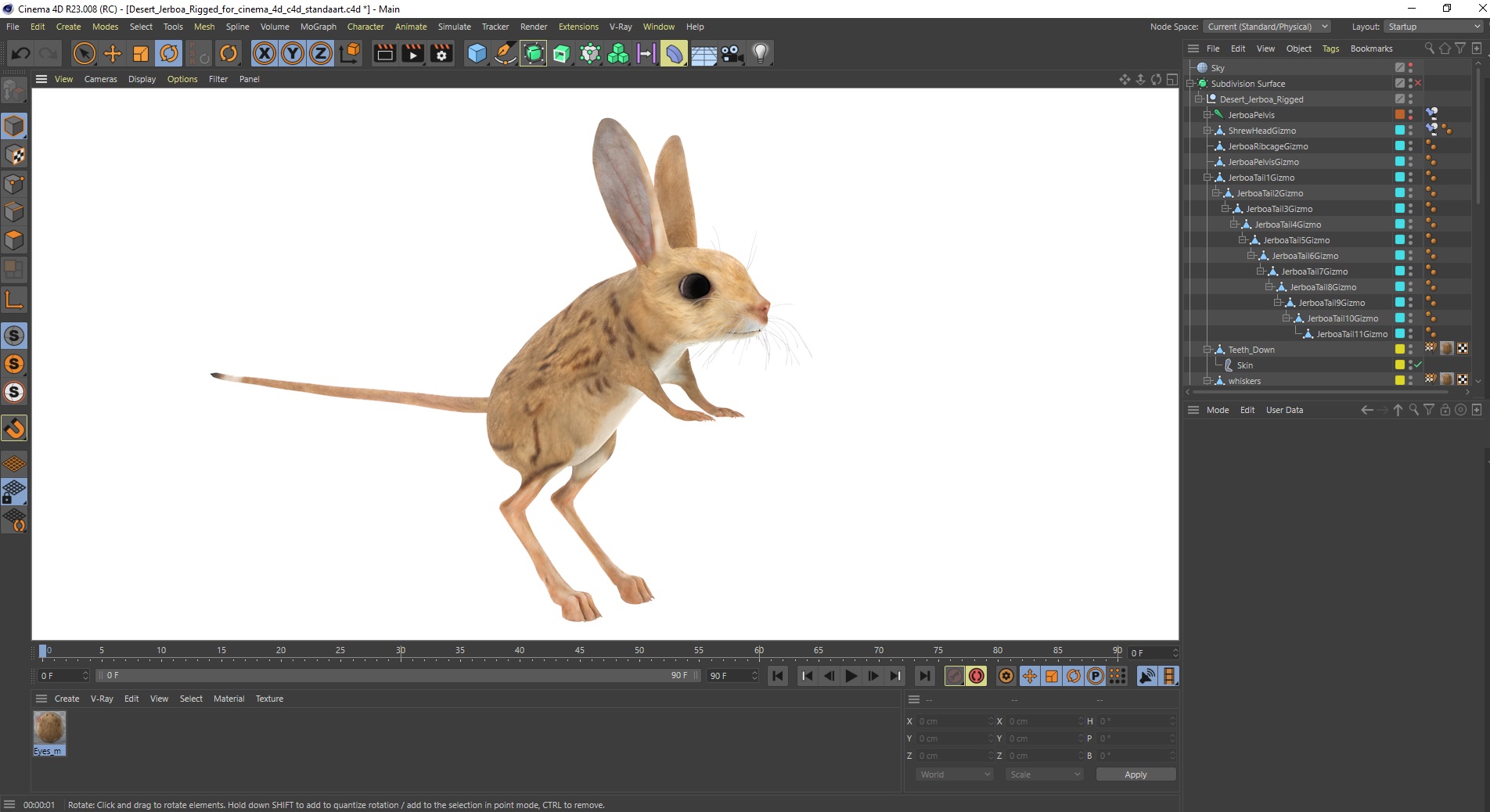Open viewport Cameras menu

pyautogui.click(x=101, y=79)
